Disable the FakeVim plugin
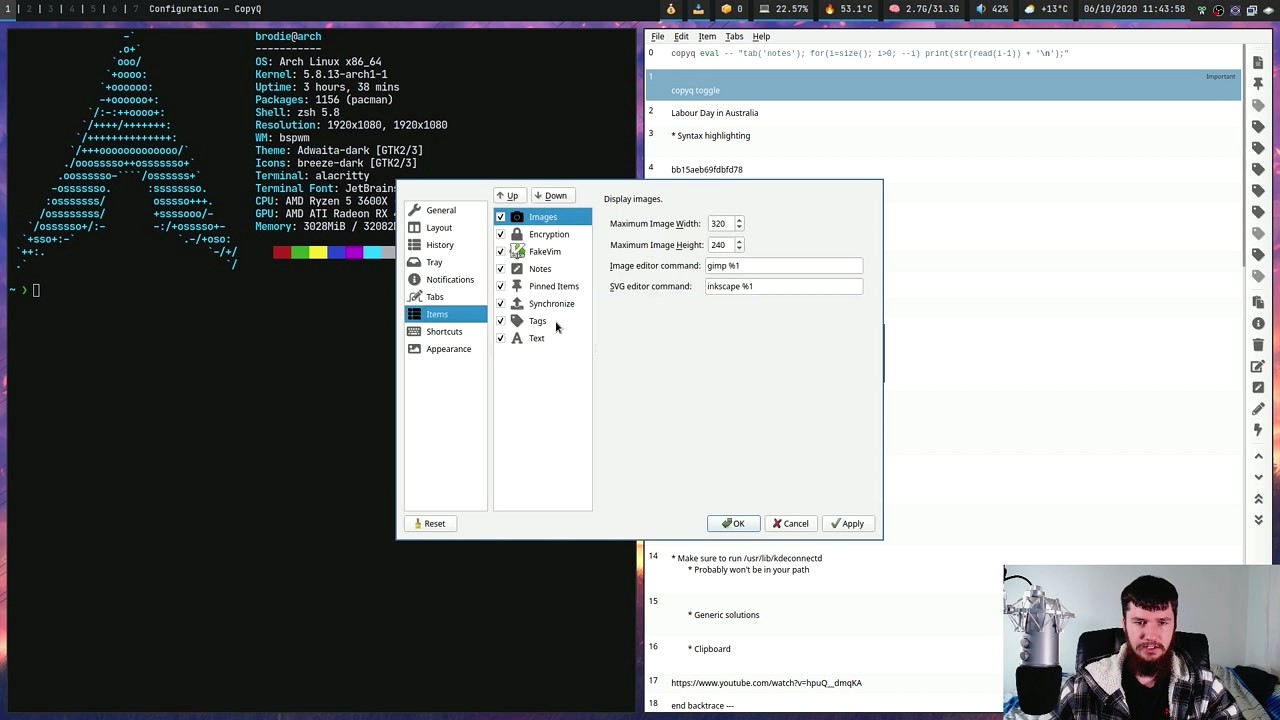Screen dimensions: 1280x720 click(500, 251)
